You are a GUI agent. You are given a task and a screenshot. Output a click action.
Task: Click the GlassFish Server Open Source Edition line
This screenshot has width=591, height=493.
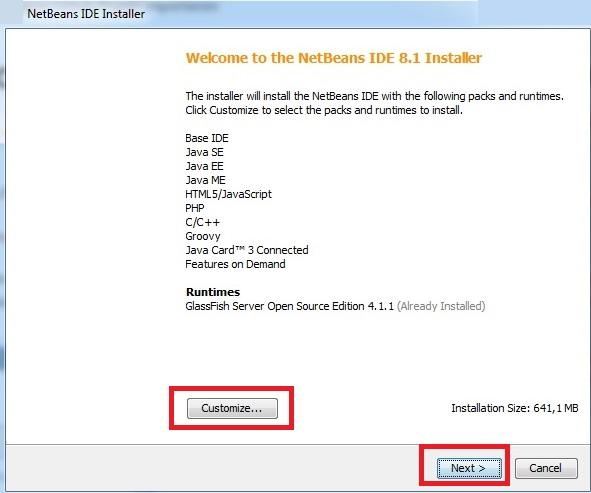(335, 306)
